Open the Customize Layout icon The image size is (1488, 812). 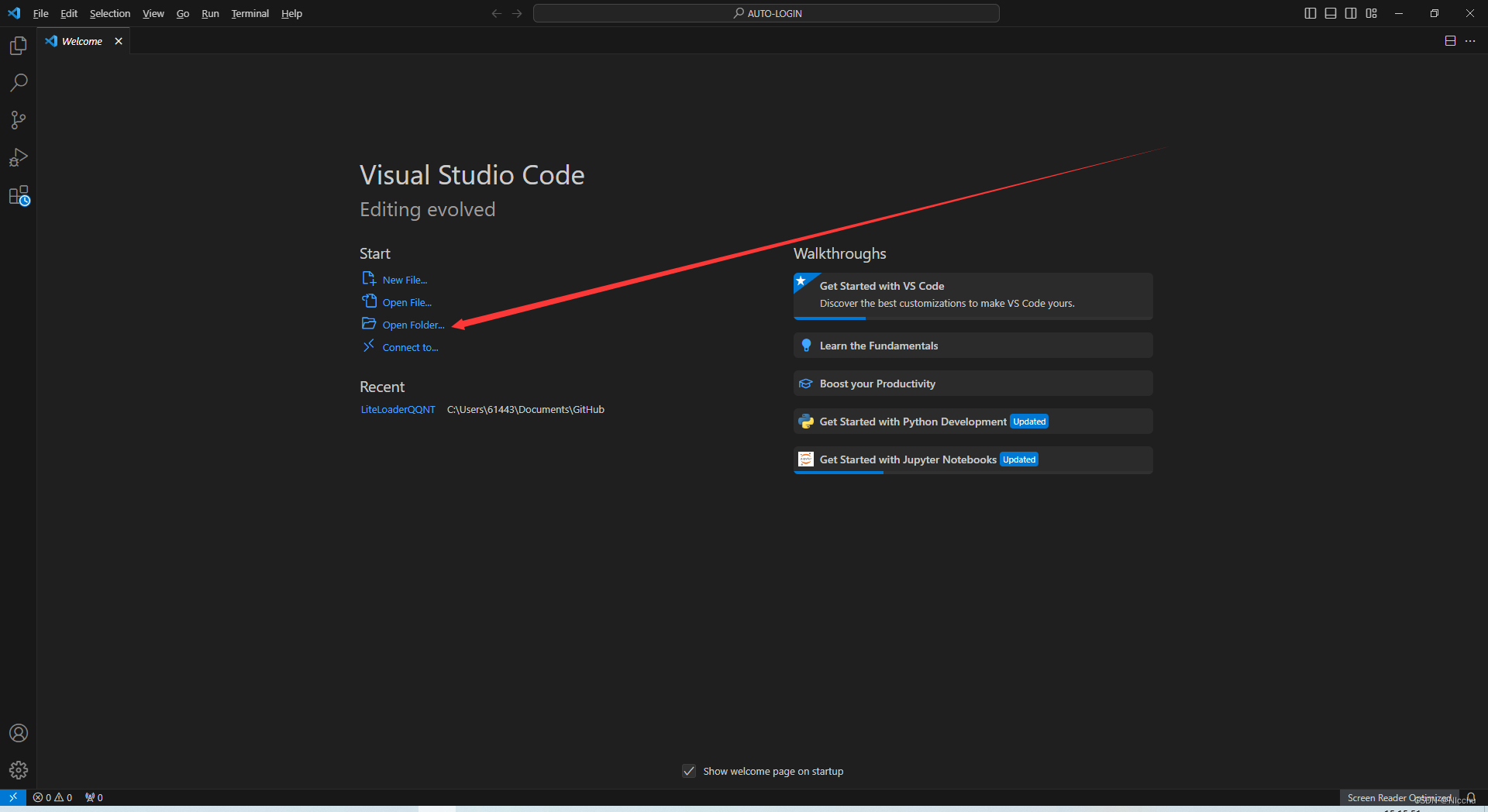coord(1372,13)
